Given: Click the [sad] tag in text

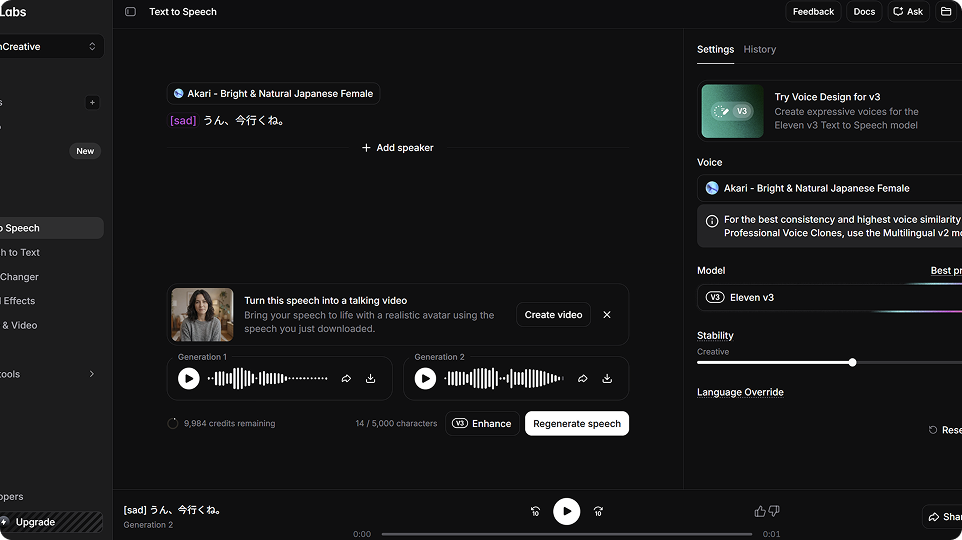Looking at the screenshot, I should (183, 120).
